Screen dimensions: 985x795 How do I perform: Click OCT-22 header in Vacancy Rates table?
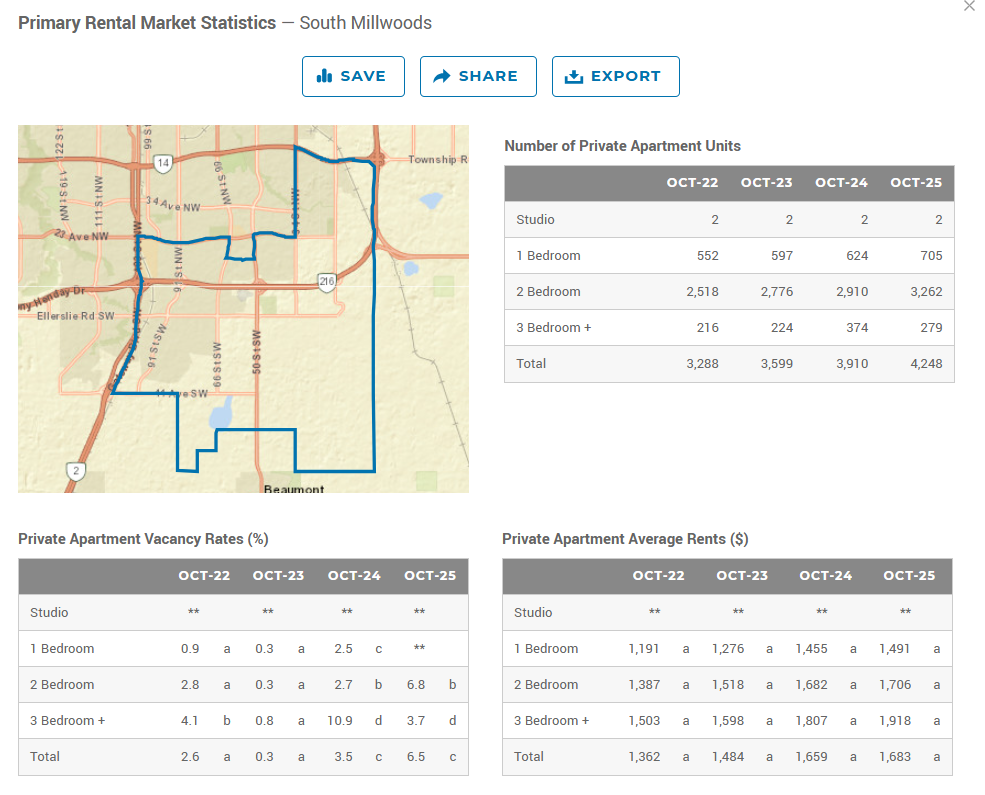(204, 576)
